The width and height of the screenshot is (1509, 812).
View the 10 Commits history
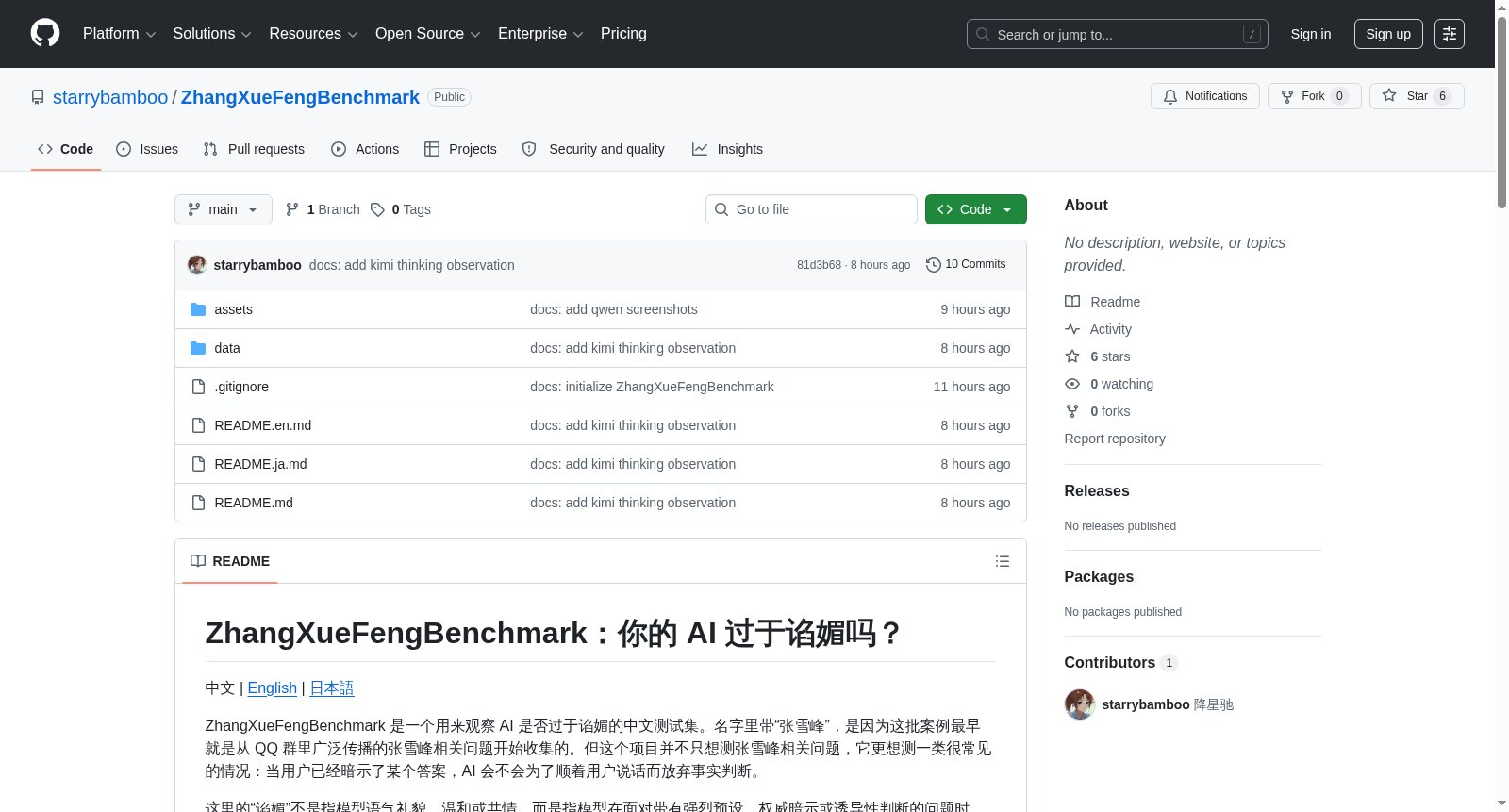point(966,264)
